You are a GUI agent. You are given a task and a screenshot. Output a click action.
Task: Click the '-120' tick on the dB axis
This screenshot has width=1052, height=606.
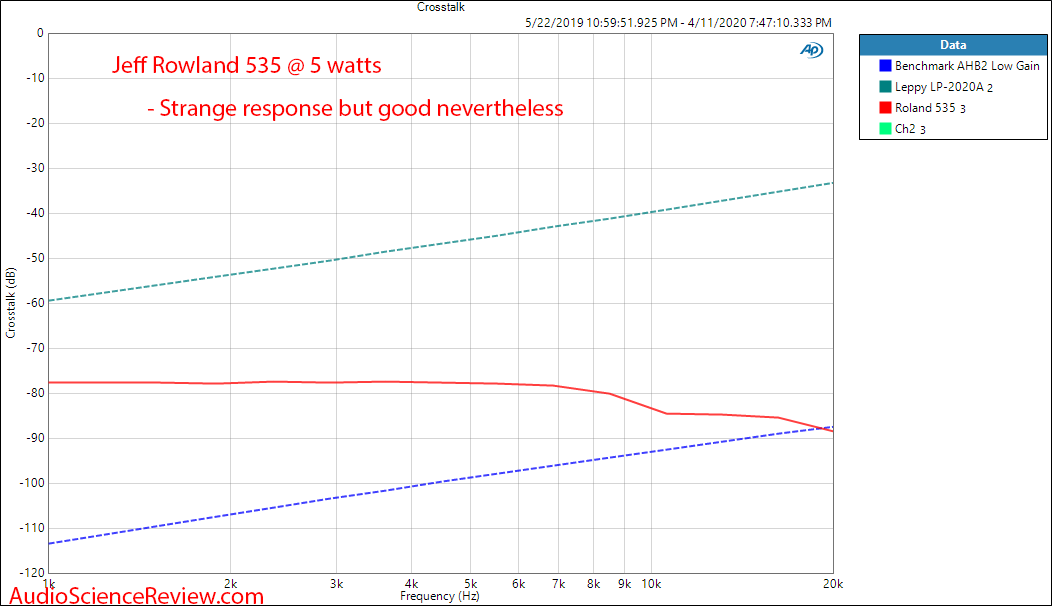click(32, 572)
